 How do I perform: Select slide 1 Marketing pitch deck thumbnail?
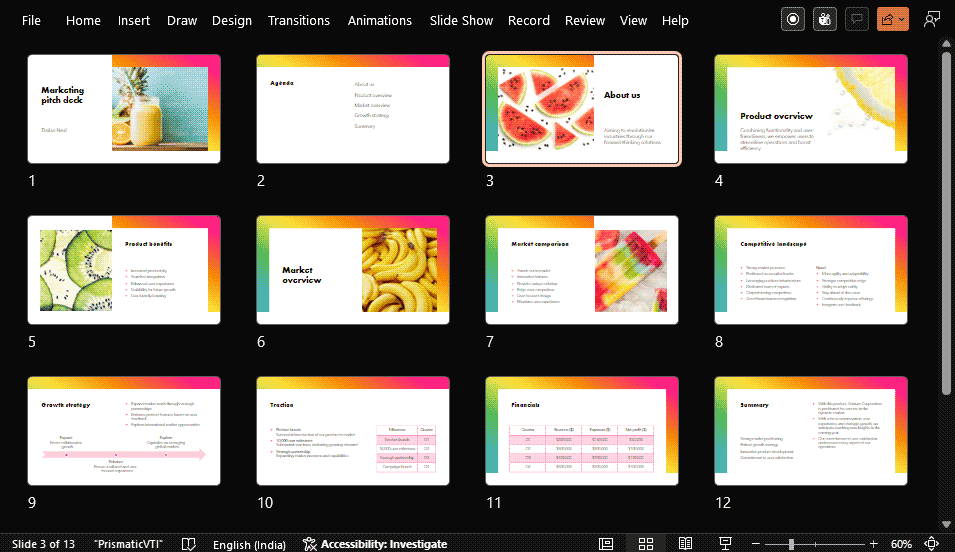[x=124, y=109]
